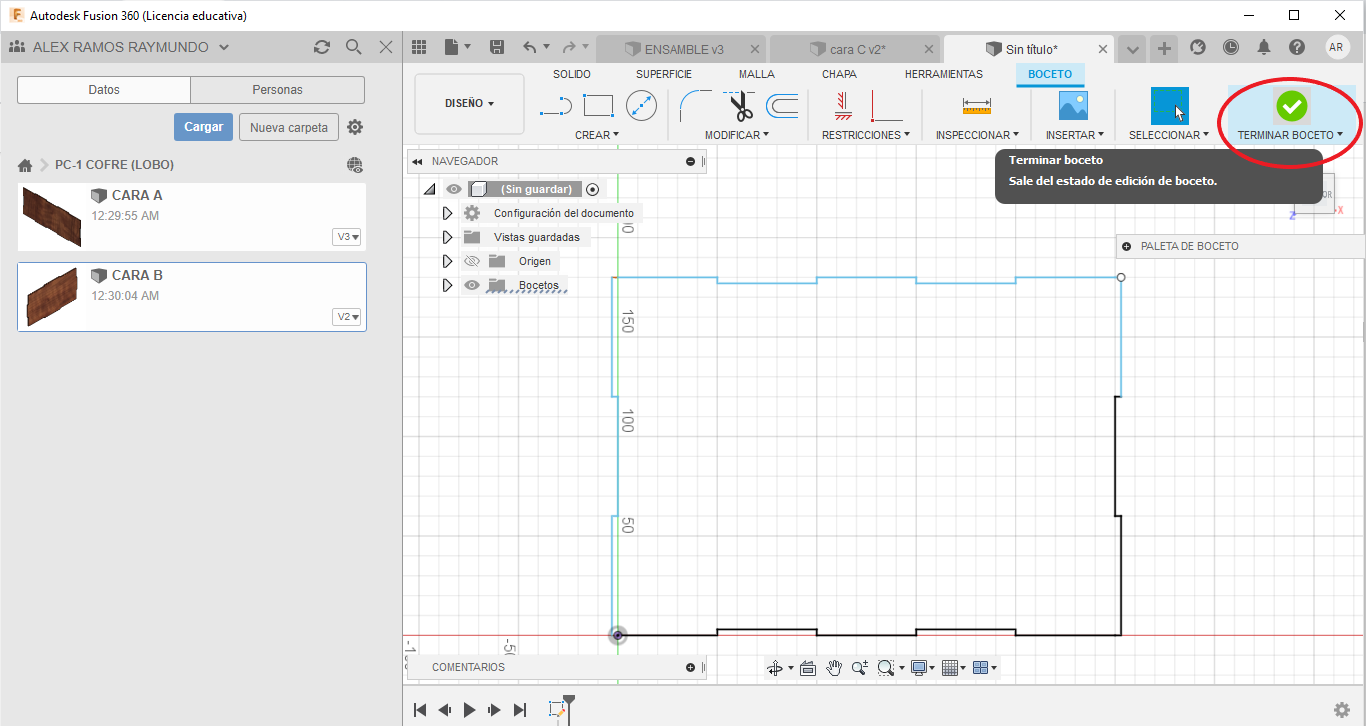
Task: Save the document with the disk icon
Action: coord(497,47)
